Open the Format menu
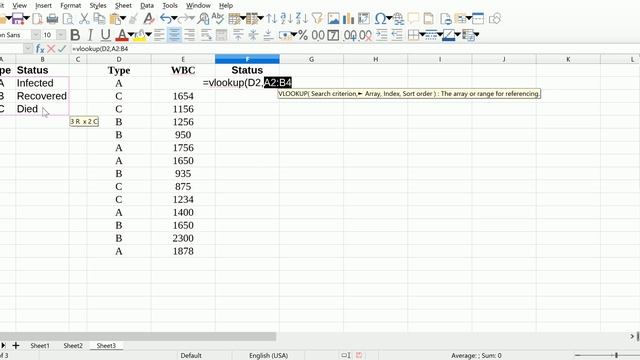 pos(71,6)
